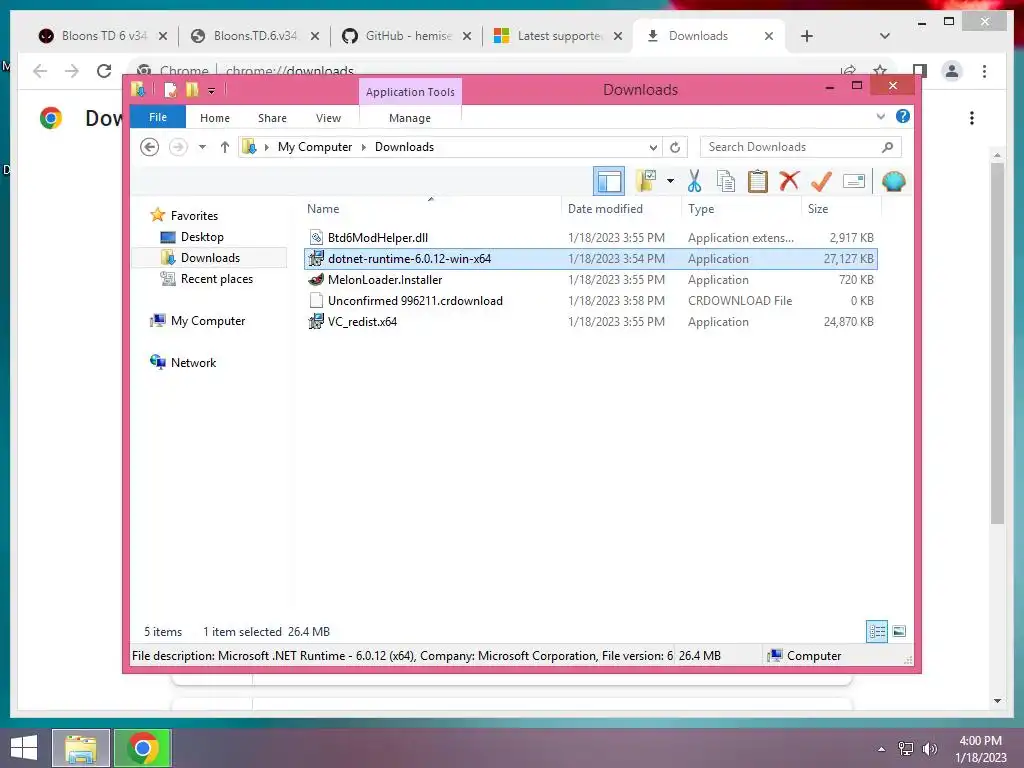Switch to the Bloons TD 6 v34 Chrome tab
This screenshot has width=1024, height=768.
[x=104, y=36]
